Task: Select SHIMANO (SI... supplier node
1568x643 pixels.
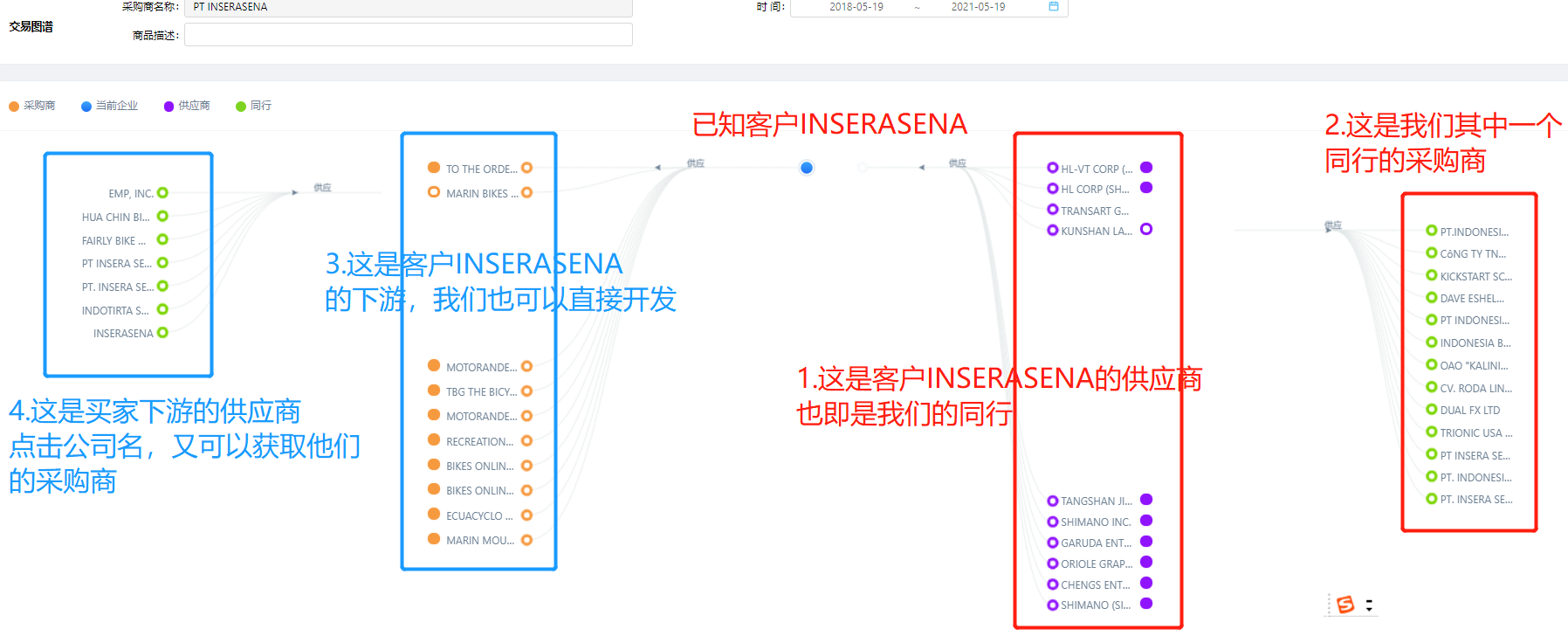Action: (1053, 605)
